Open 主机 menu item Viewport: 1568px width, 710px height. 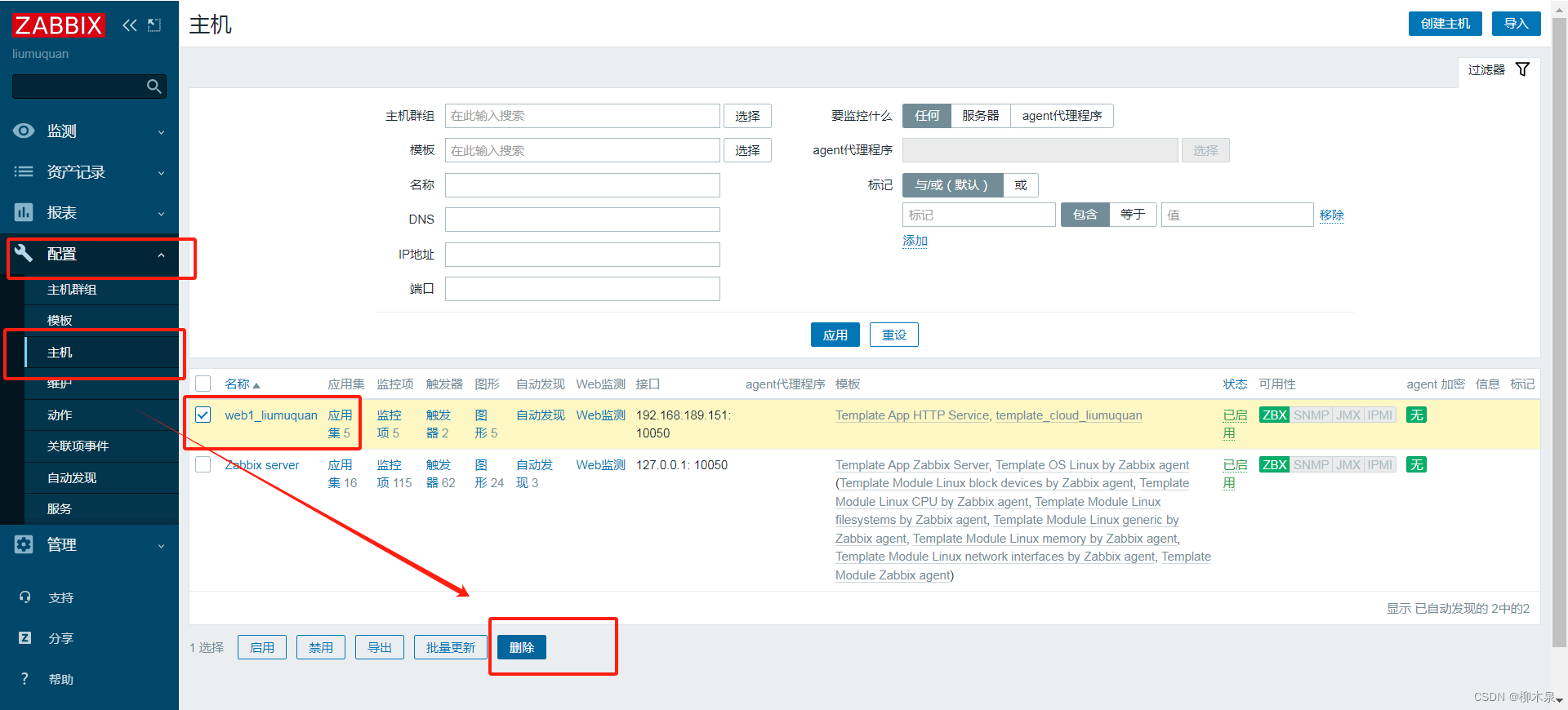(x=101, y=353)
